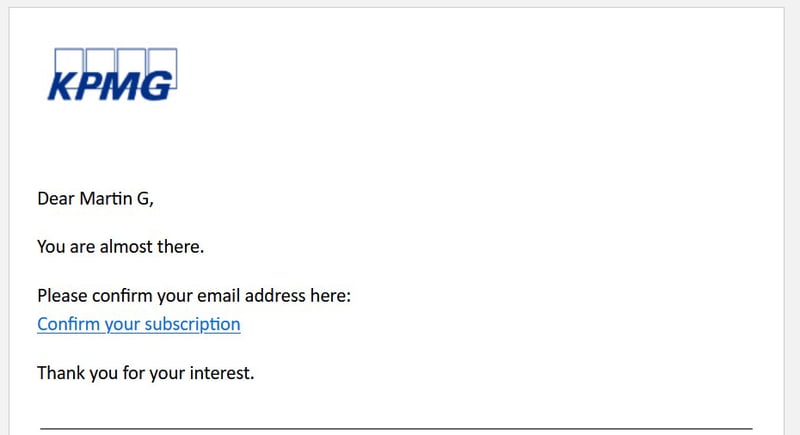800x435 pixels.
Task: Click the 'Please confirm your email address here:' line
Action: click(194, 296)
